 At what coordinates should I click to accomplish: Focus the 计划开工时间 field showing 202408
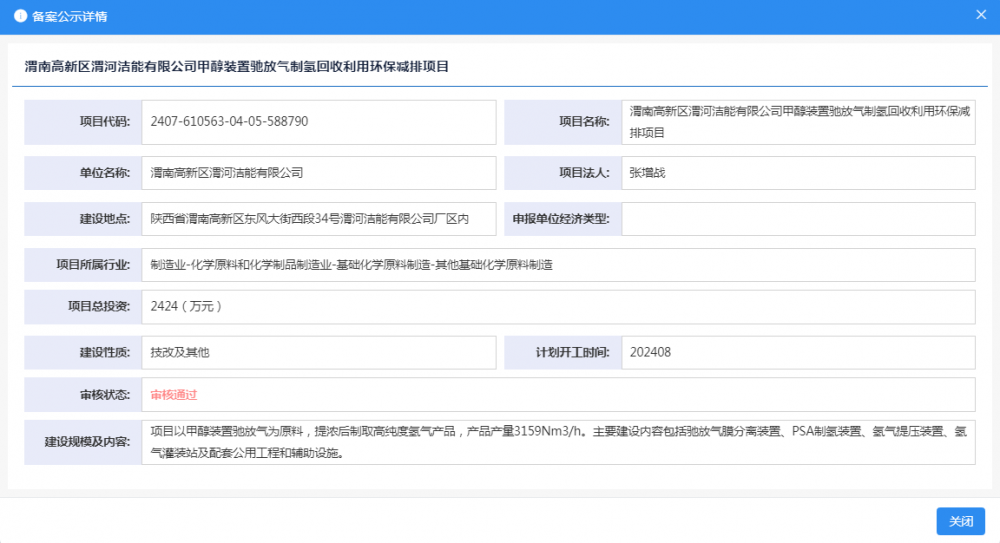(798, 353)
